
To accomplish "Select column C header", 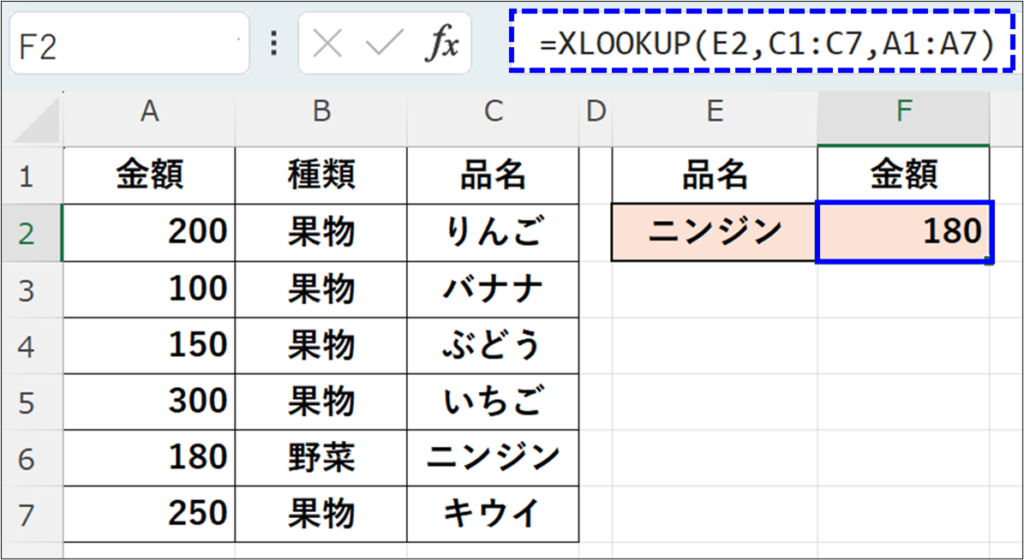I will click(492, 113).
